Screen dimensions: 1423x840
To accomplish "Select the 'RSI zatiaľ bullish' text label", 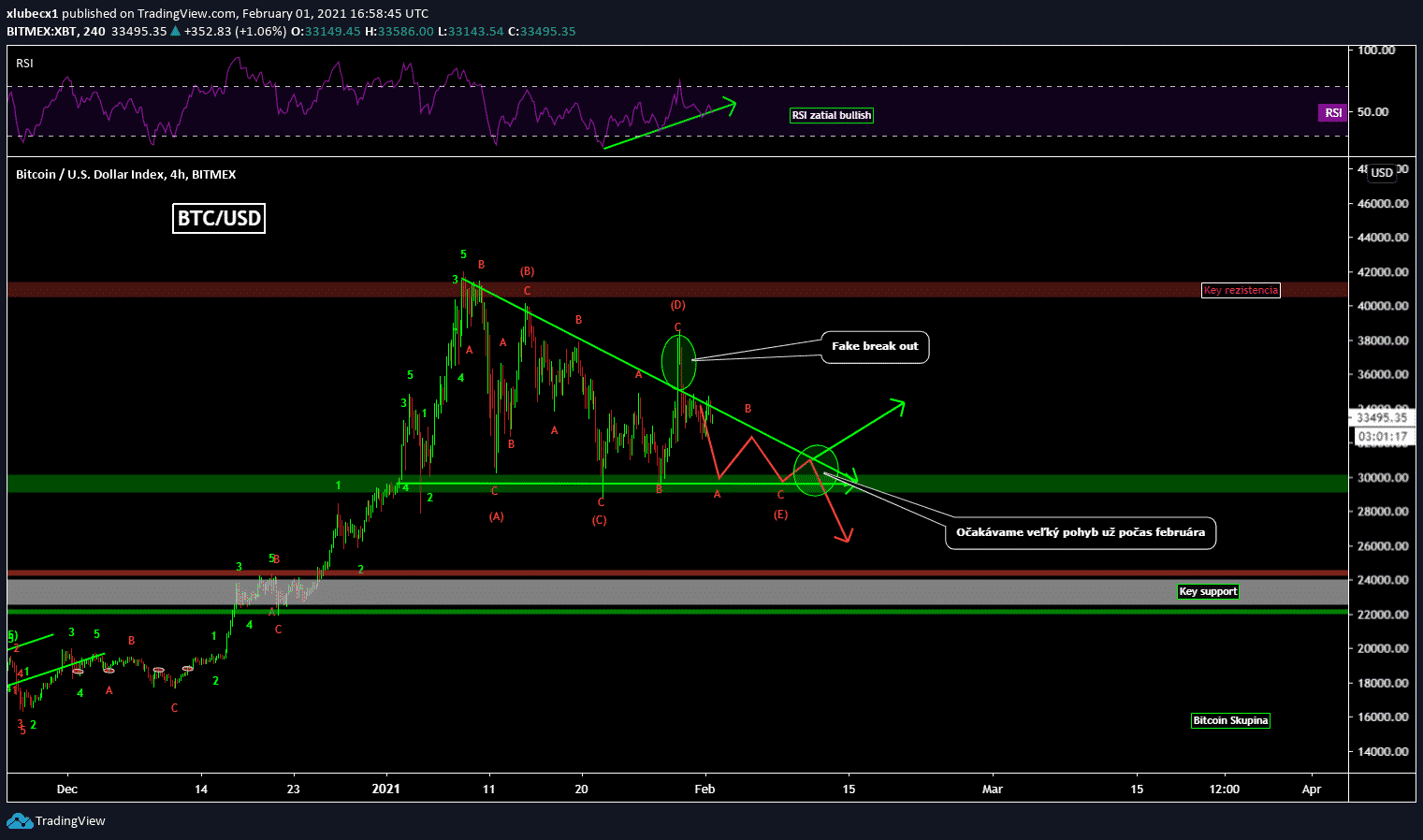I will tap(831, 115).
